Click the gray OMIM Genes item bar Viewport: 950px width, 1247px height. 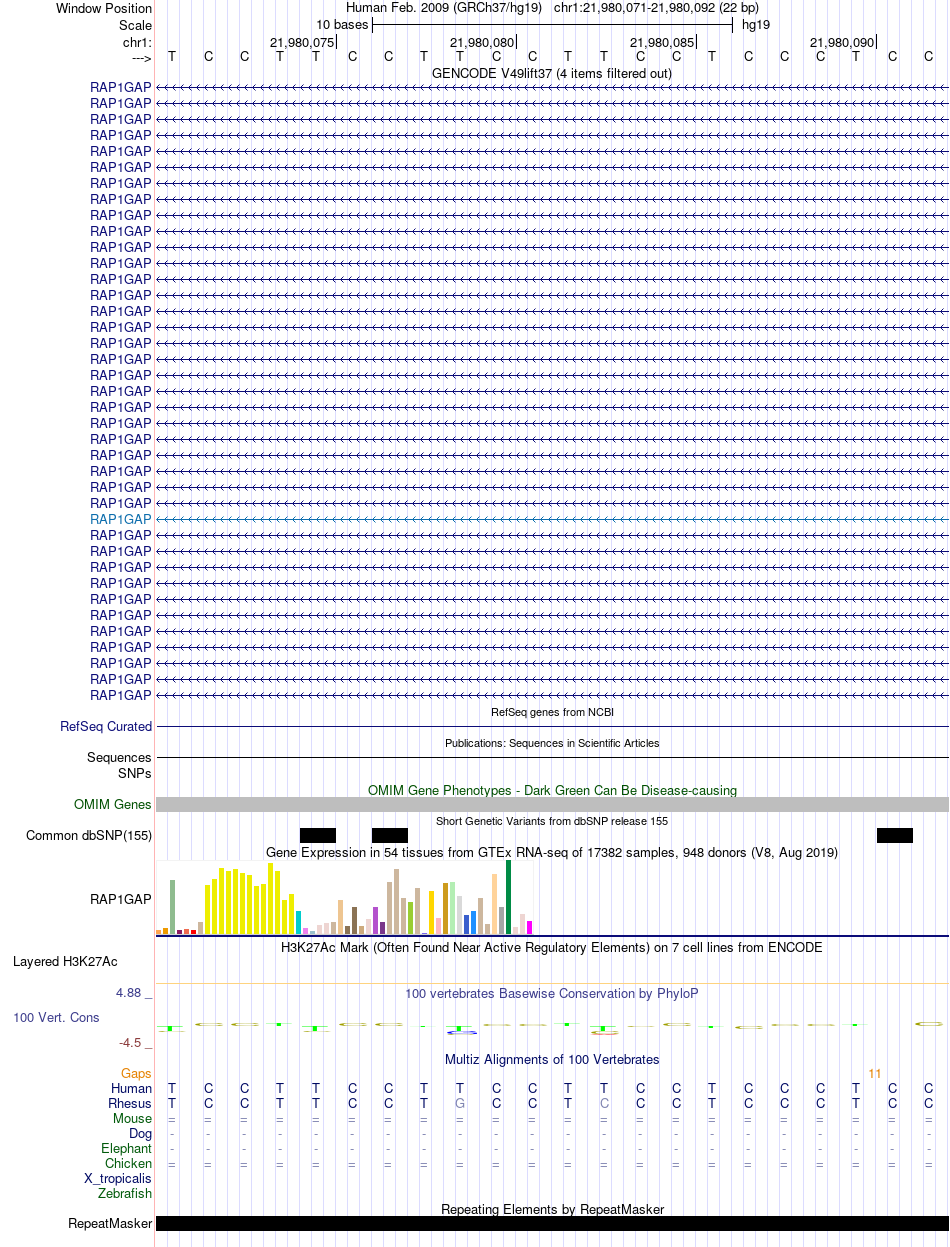point(552,804)
